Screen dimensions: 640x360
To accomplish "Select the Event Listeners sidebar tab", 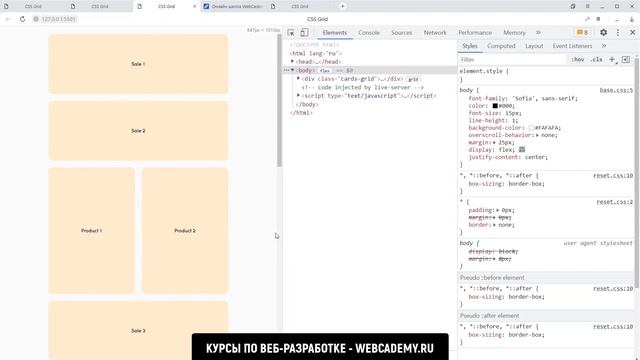I will (572, 46).
